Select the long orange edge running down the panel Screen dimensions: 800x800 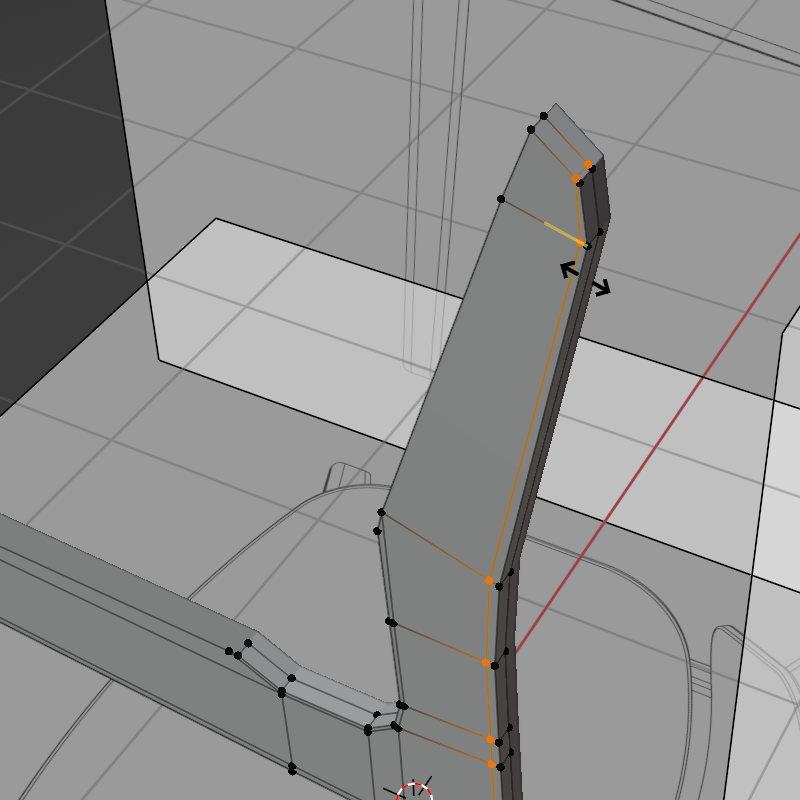pos(534,412)
